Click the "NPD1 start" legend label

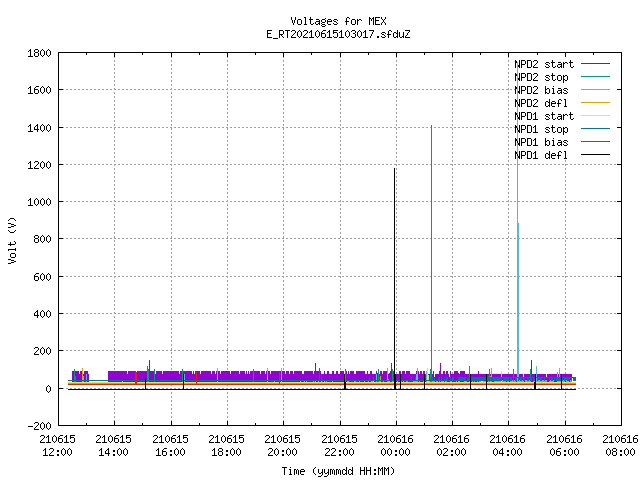click(544, 116)
